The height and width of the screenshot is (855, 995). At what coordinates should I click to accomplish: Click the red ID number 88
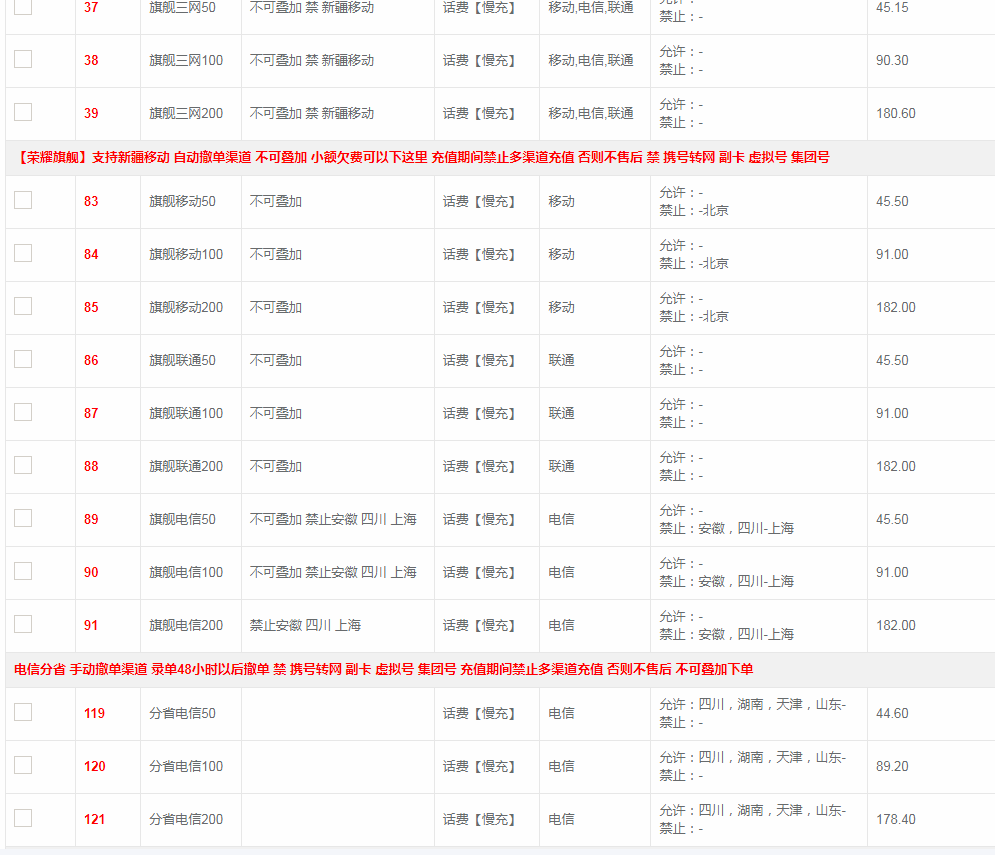(x=91, y=466)
